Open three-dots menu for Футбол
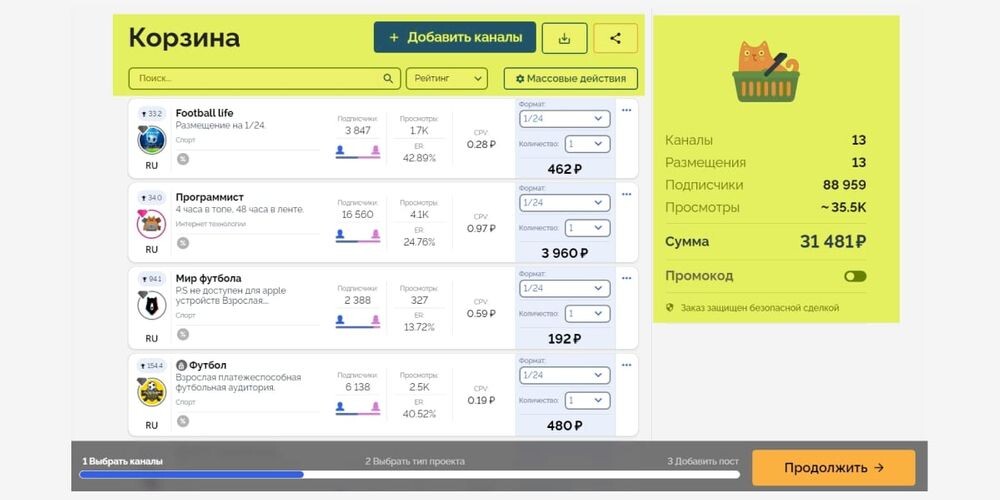This screenshot has width=1000, height=500. pos(626,365)
